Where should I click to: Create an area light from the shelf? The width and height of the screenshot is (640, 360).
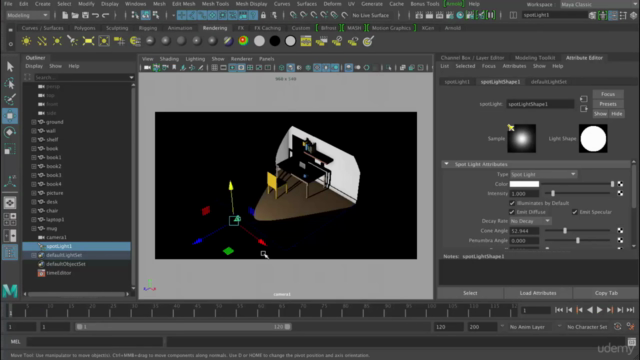(x=88, y=41)
